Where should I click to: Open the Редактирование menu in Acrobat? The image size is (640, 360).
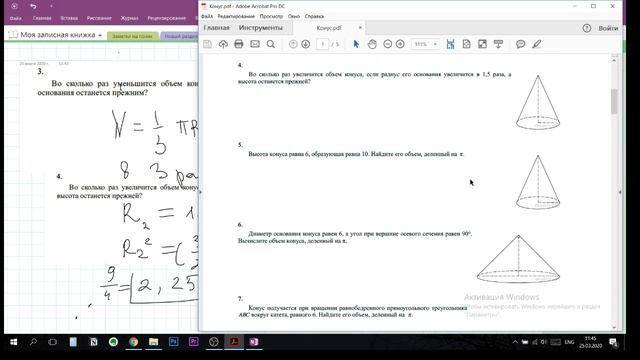pos(236,16)
